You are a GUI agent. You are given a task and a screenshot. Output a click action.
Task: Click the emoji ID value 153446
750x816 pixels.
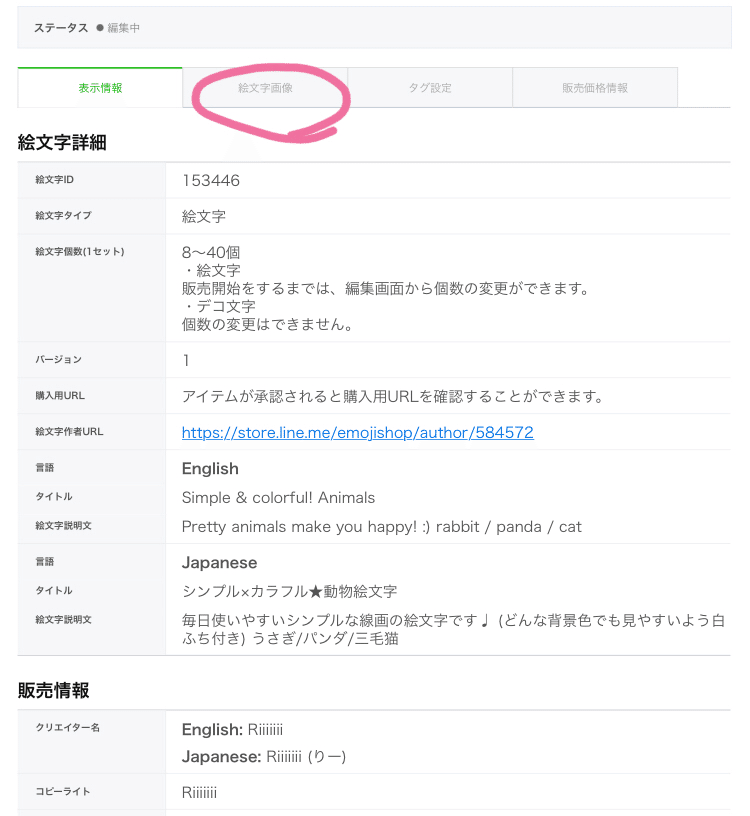coord(211,181)
